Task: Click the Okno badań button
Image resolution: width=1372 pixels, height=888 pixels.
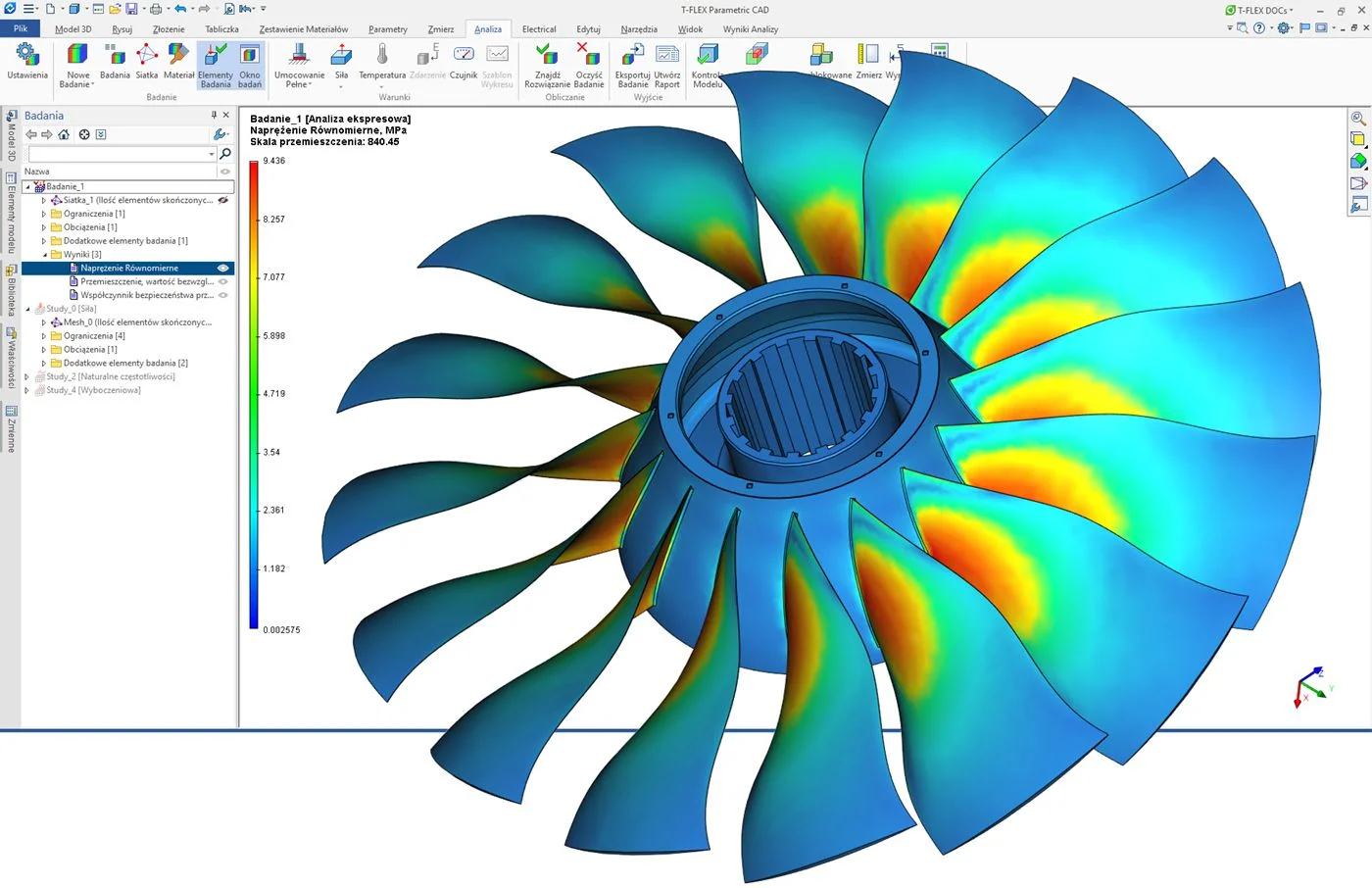Action: (251, 65)
